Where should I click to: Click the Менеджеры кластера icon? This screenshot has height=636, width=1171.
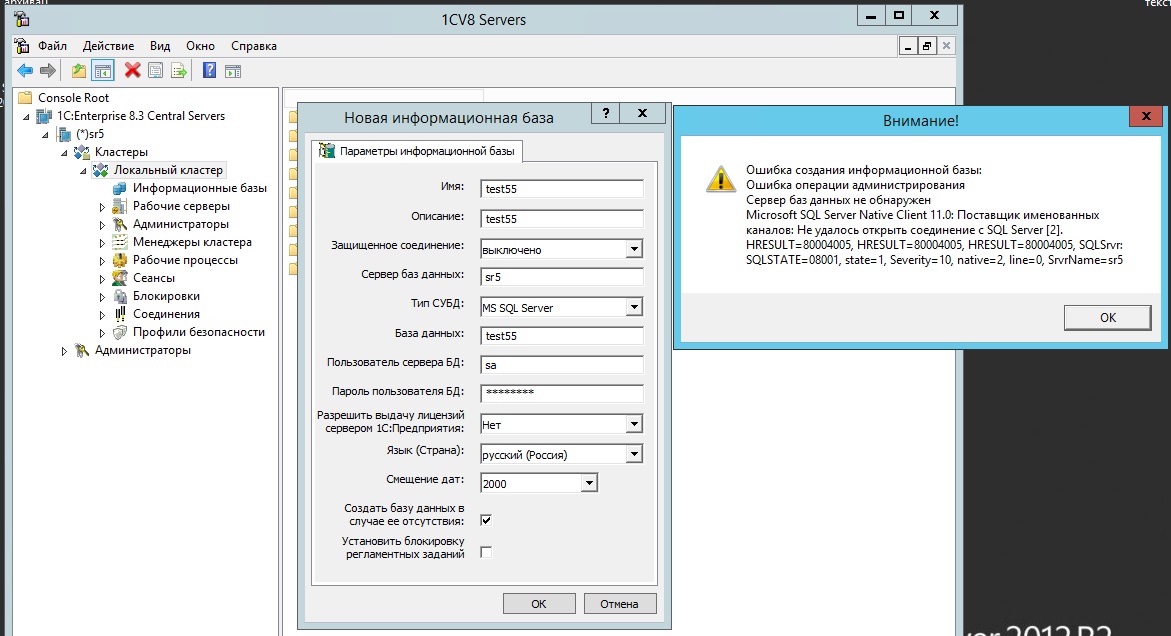tap(119, 242)
